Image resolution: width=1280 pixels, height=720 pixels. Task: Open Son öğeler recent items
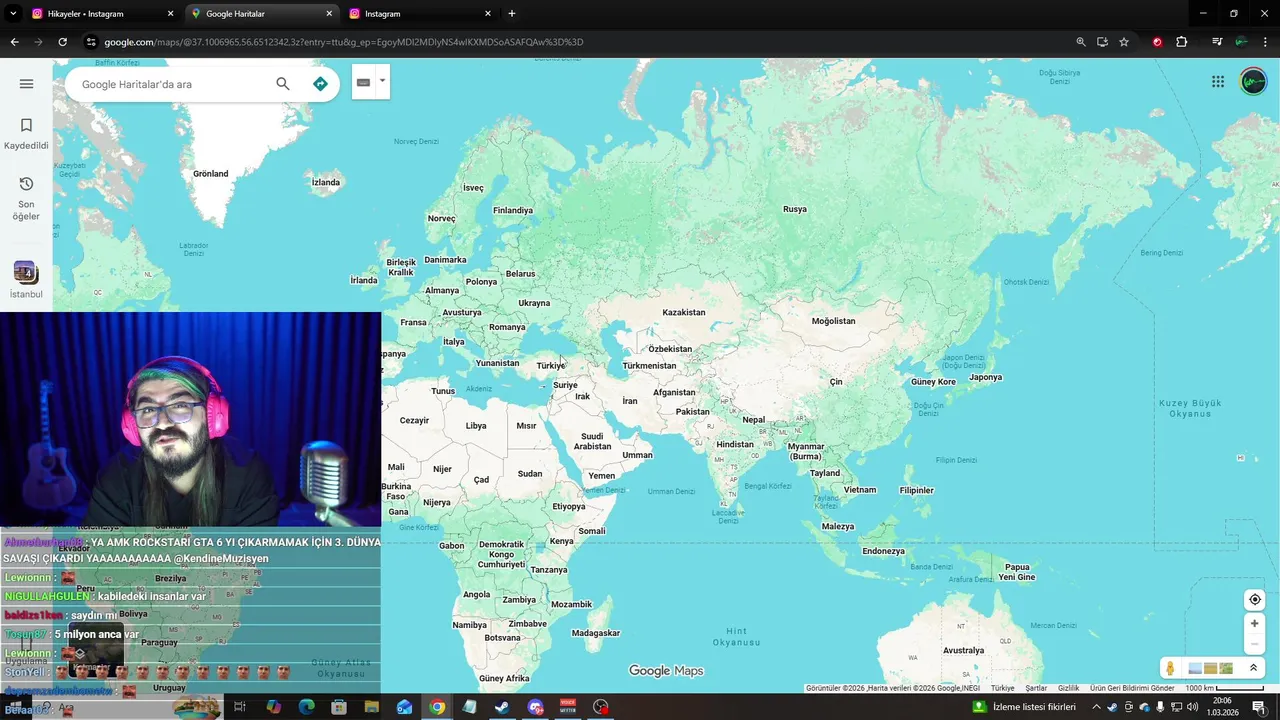pyautogui.click(x=26, y=199)
